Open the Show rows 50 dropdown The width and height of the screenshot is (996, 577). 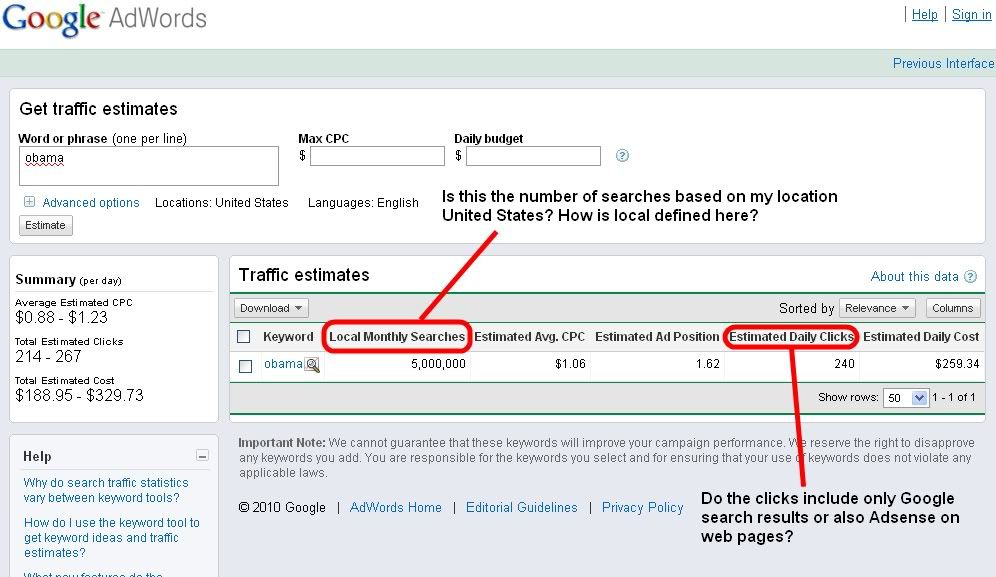click(x=906, y=398)
